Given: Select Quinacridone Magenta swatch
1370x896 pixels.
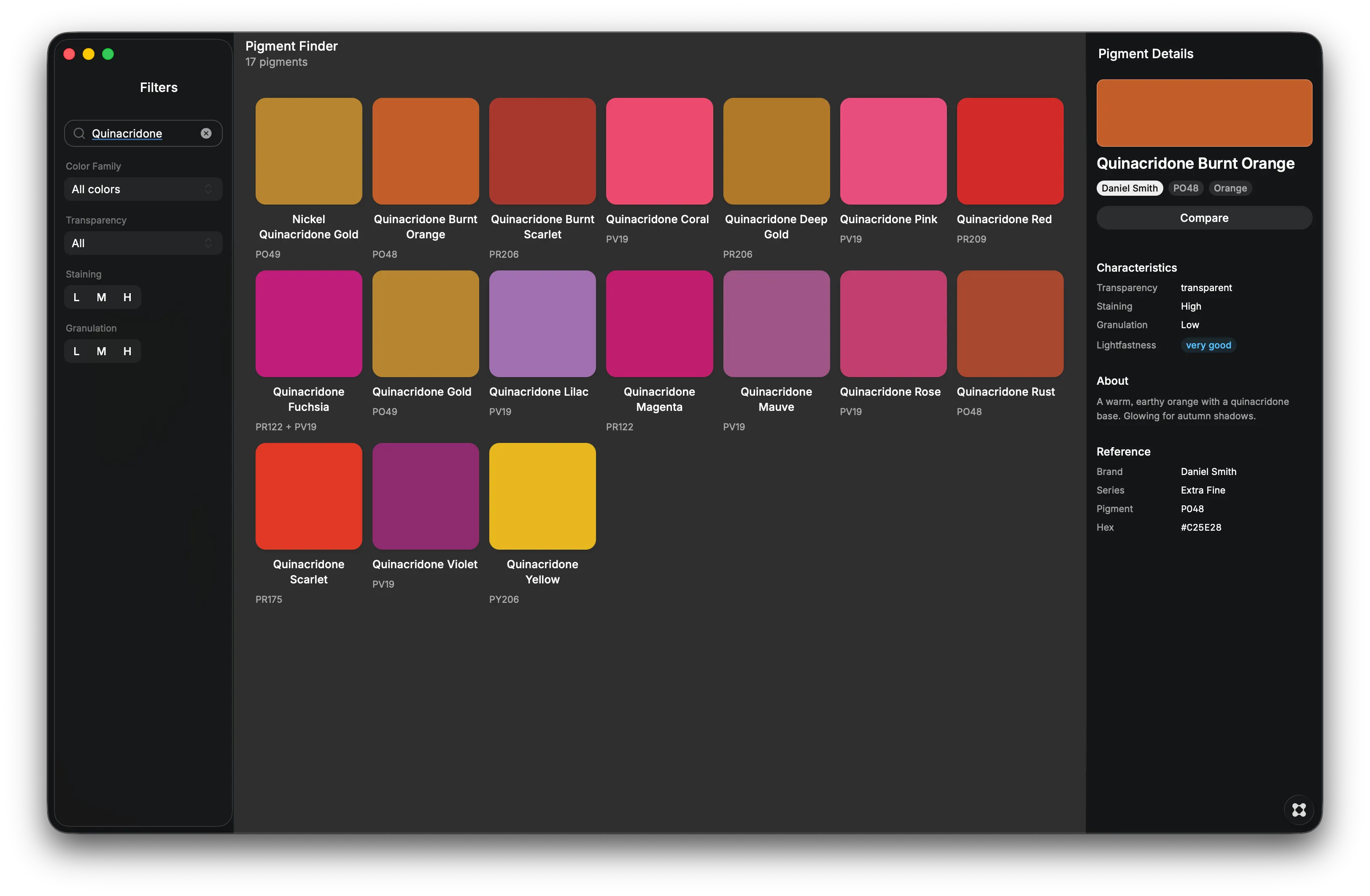Looking at the screenshot, I should coord(659,324).
